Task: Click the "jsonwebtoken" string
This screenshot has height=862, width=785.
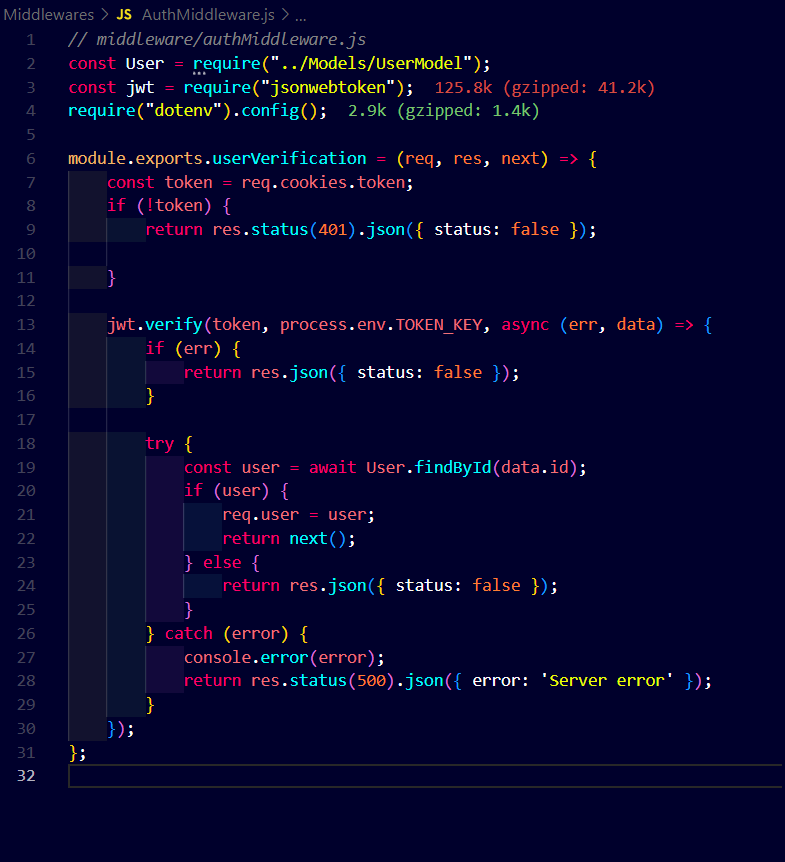Action: 328,87
